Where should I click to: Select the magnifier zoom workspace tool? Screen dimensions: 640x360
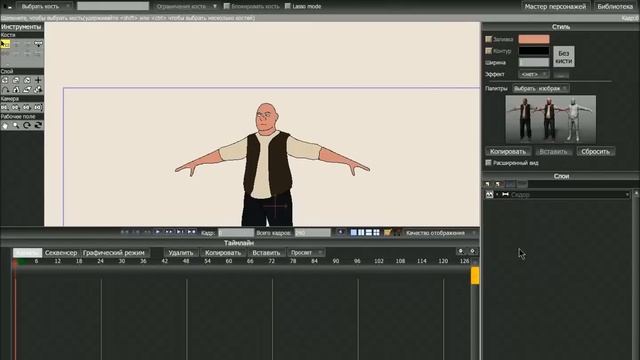tap(16, 126)
